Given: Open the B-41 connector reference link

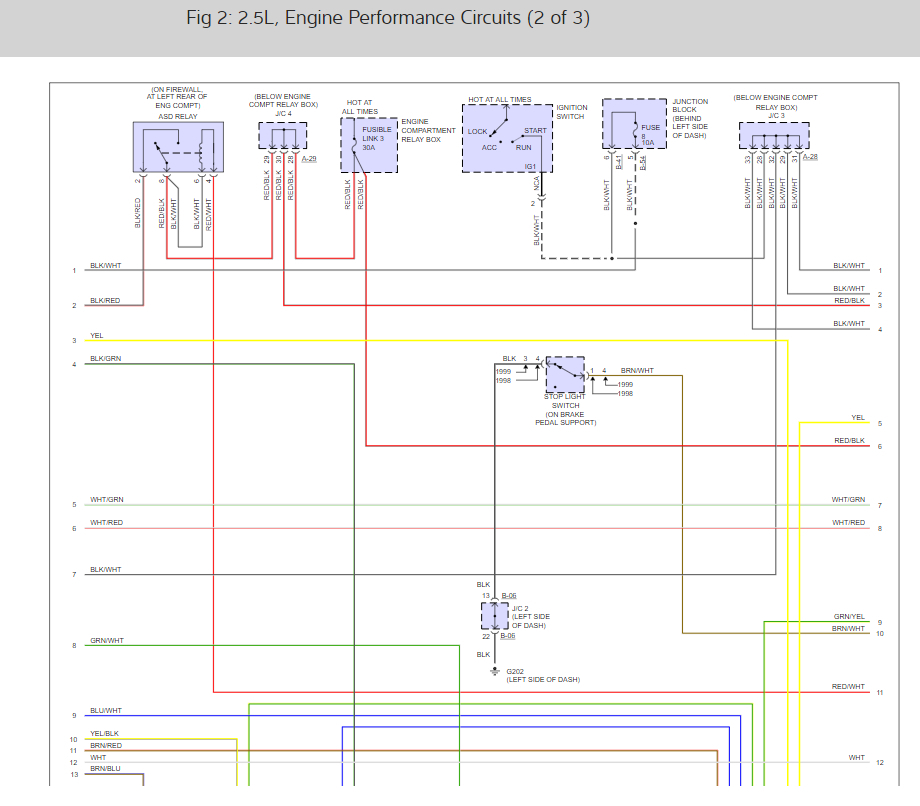Looking at the screenshot, I should pyautogui.click(x=619, y=162).
